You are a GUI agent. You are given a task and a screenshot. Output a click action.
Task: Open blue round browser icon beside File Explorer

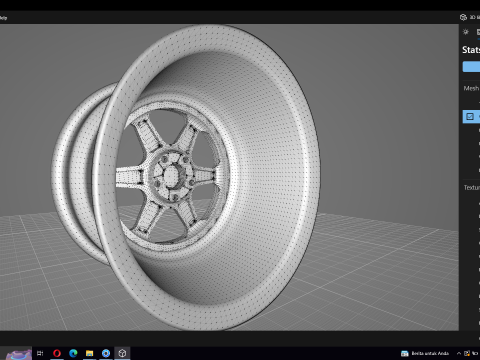(x=106, y=353)
